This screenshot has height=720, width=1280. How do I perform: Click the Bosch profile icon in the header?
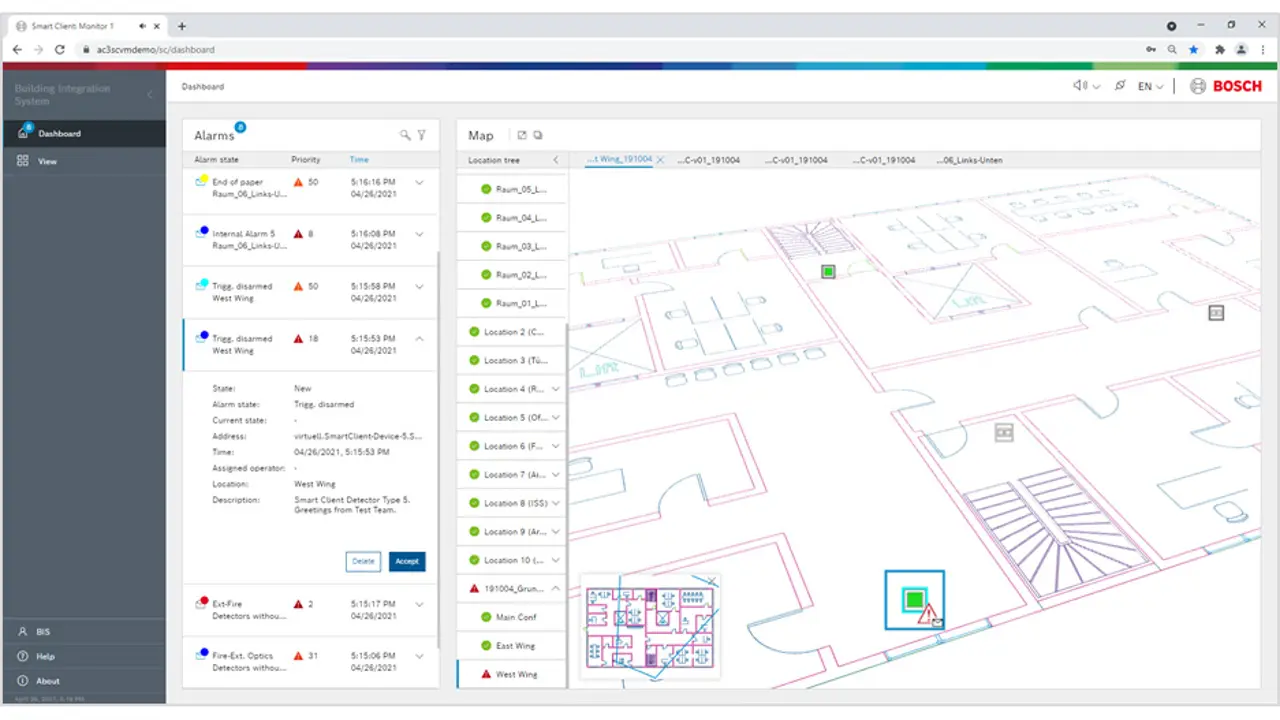tap(1197, 86)
